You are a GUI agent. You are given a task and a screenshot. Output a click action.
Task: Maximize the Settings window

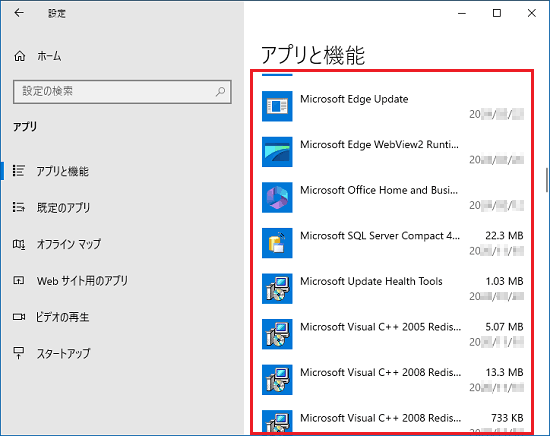click(497, 13)
